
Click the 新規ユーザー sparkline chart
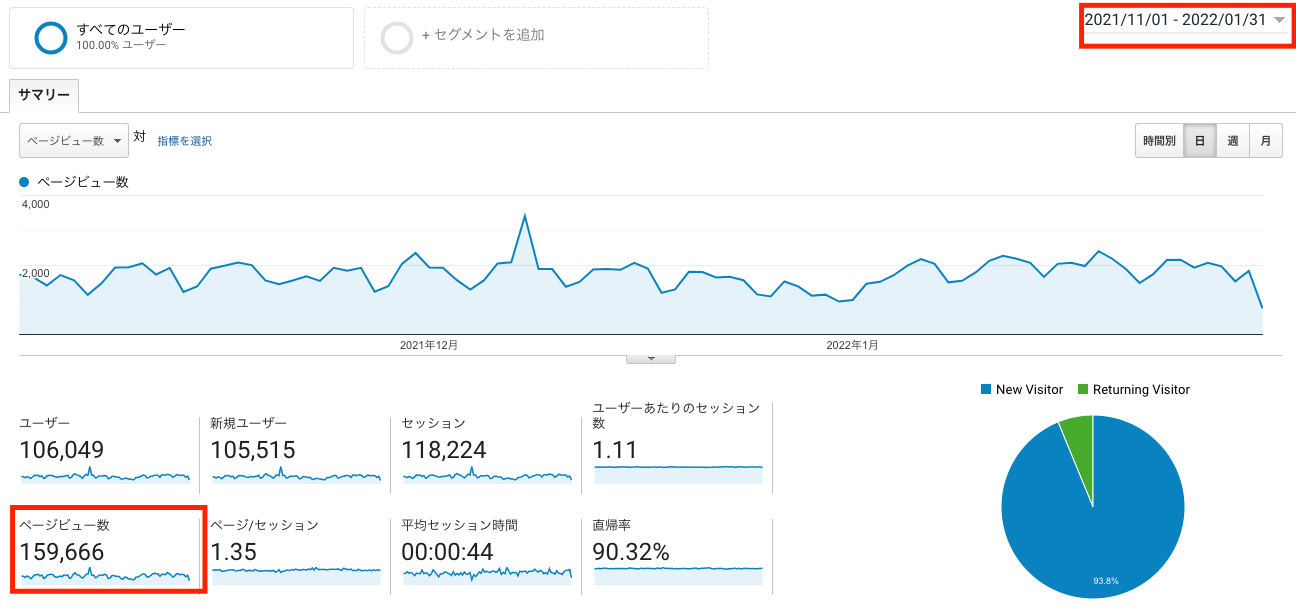[x=296, y=474]
